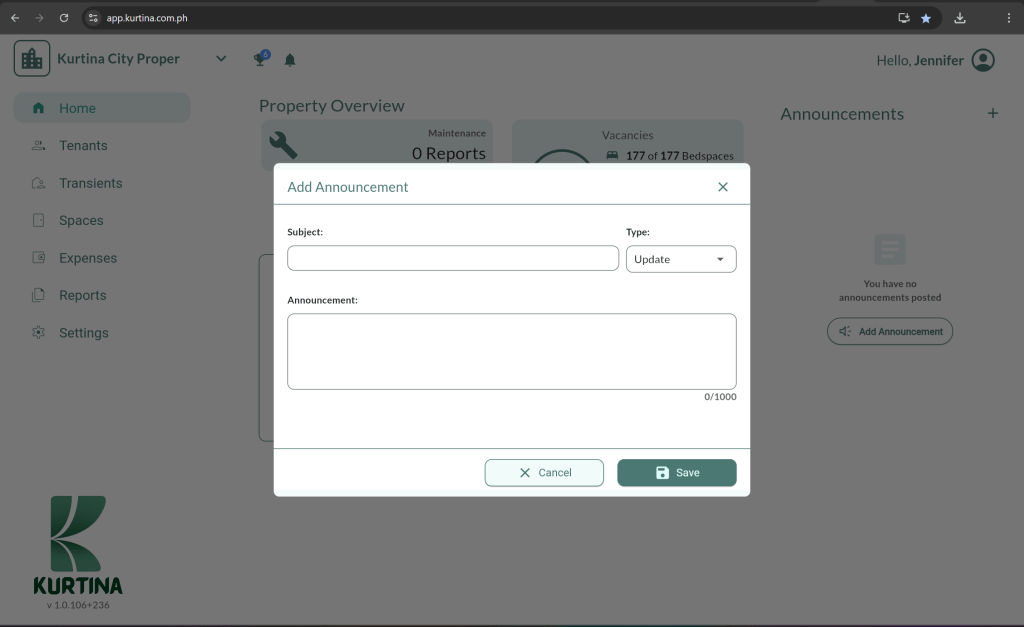Expand the Kurtina City Proper property selector

(x=221, y=59)
